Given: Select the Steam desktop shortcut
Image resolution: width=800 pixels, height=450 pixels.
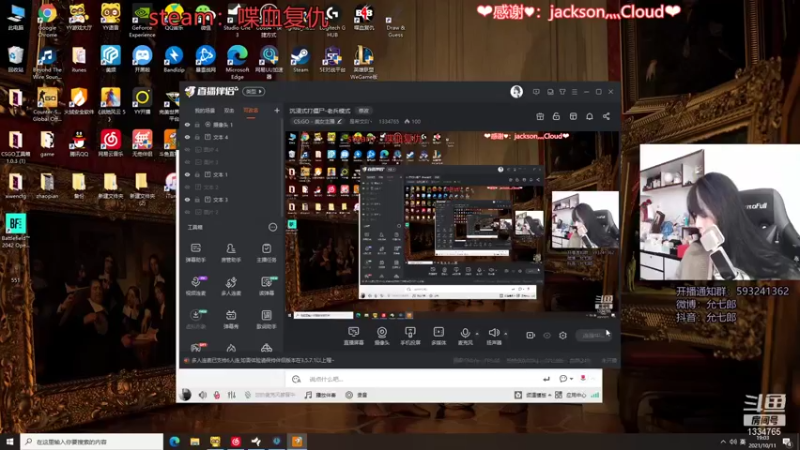Looking at the screenshot, I should (x=300, y=60).
